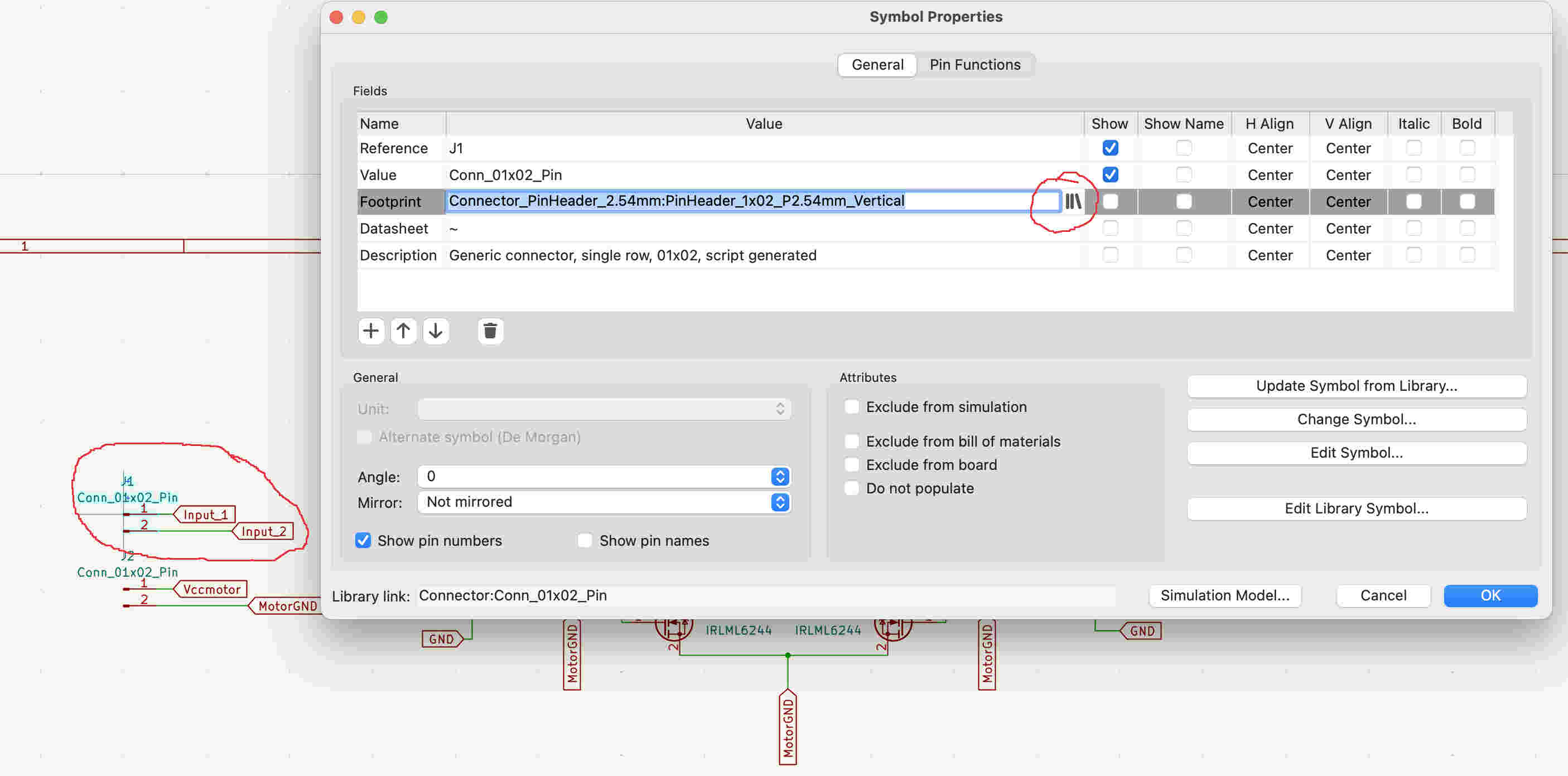Add a new field with plus icon
This screenshot has height=776, width=1568.
(371, 331)
